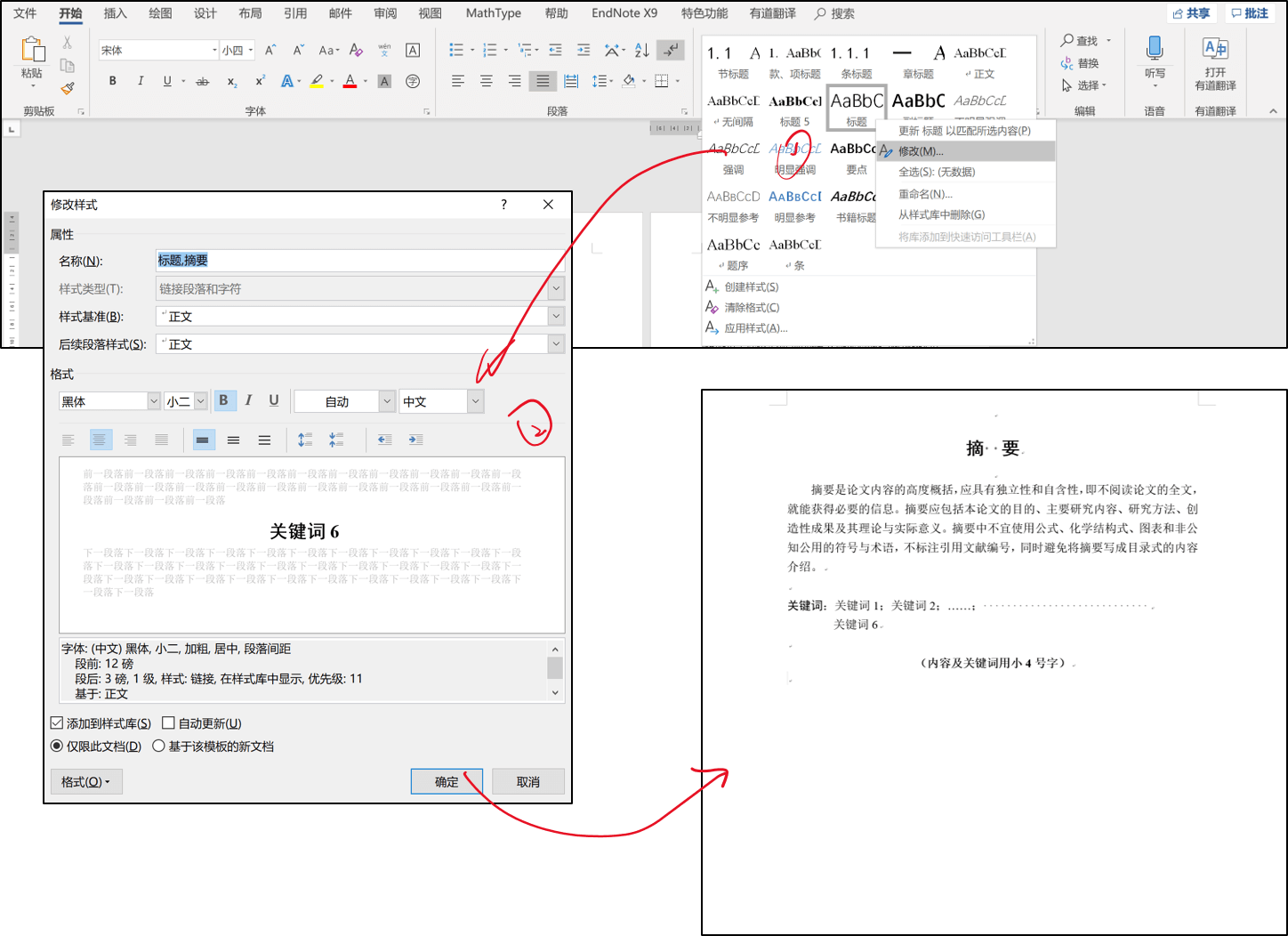
Task: Choose 重命名(N)... in context menu
Action: [x=966, y=194]
